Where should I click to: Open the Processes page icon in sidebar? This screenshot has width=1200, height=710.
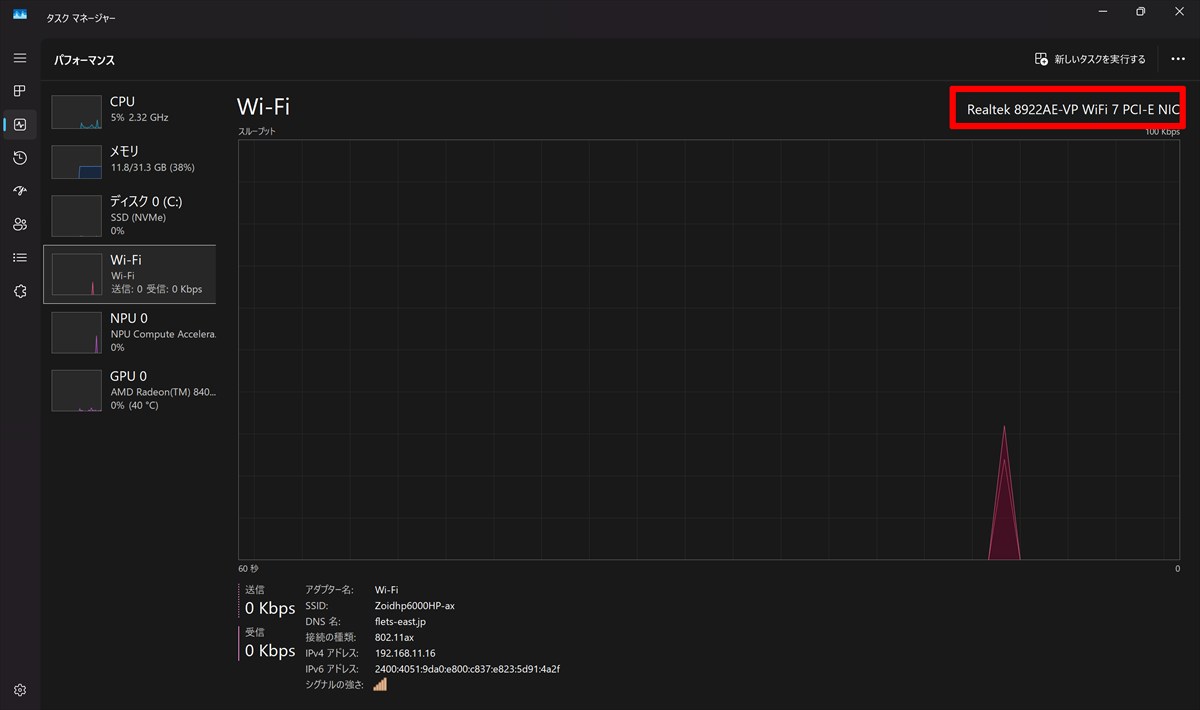coord(20,91)
